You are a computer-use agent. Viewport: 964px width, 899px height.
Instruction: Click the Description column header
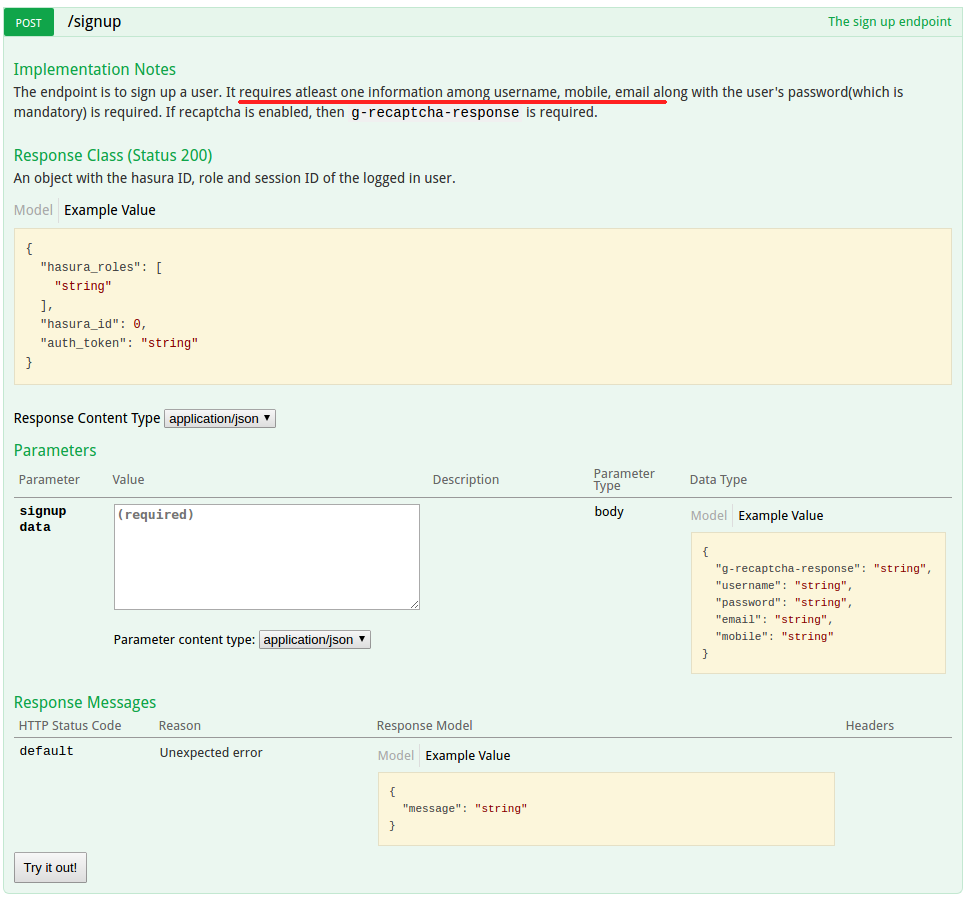tap(466, 480)
